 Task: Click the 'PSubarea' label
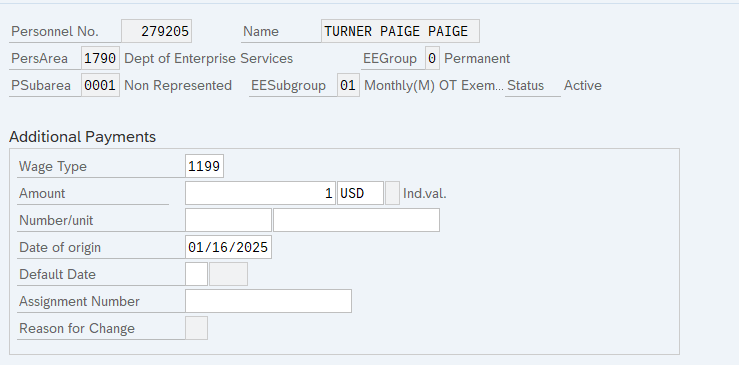point(41,85)
